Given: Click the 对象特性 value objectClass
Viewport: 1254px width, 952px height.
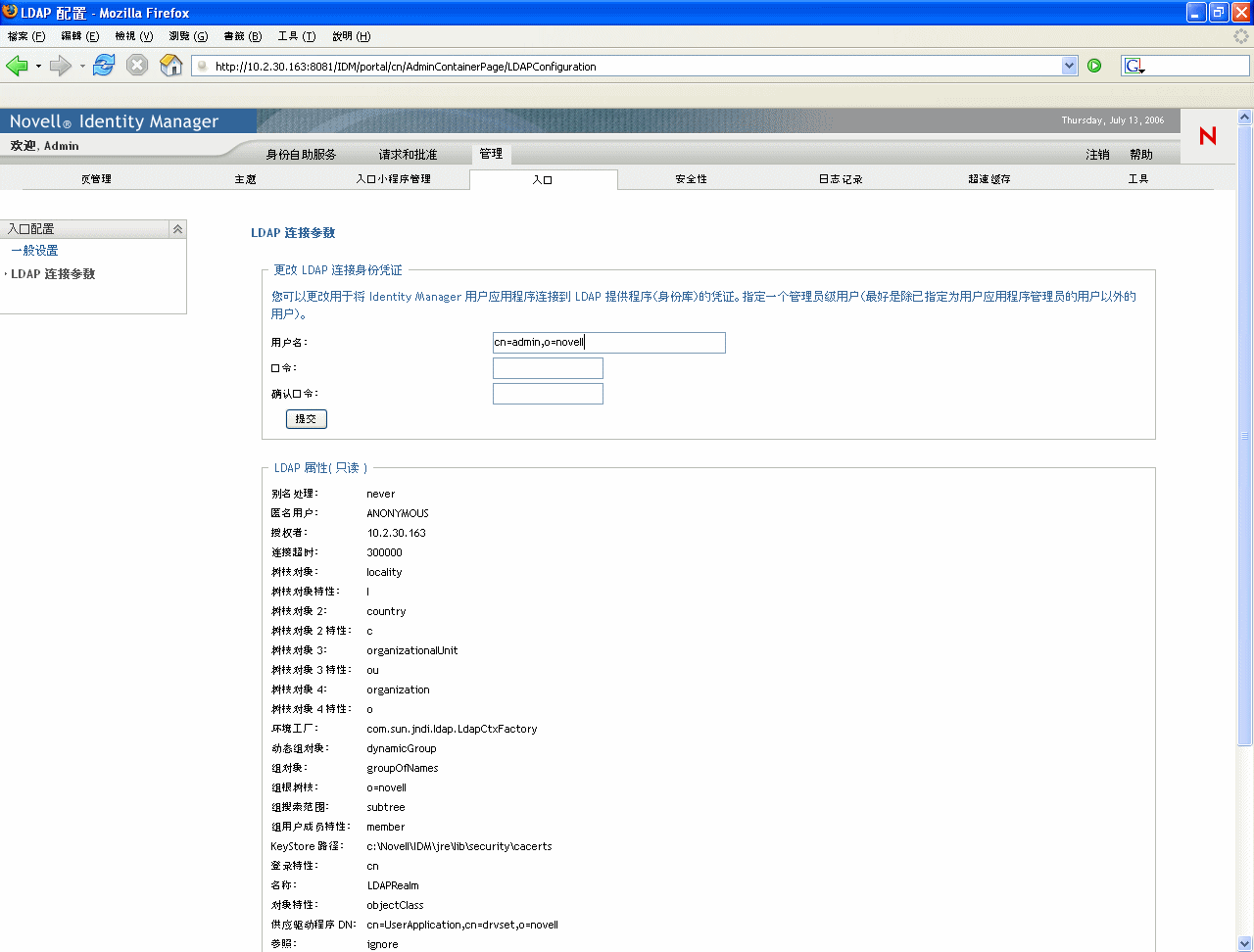Looking at the screenshot, I should [395, 905].
